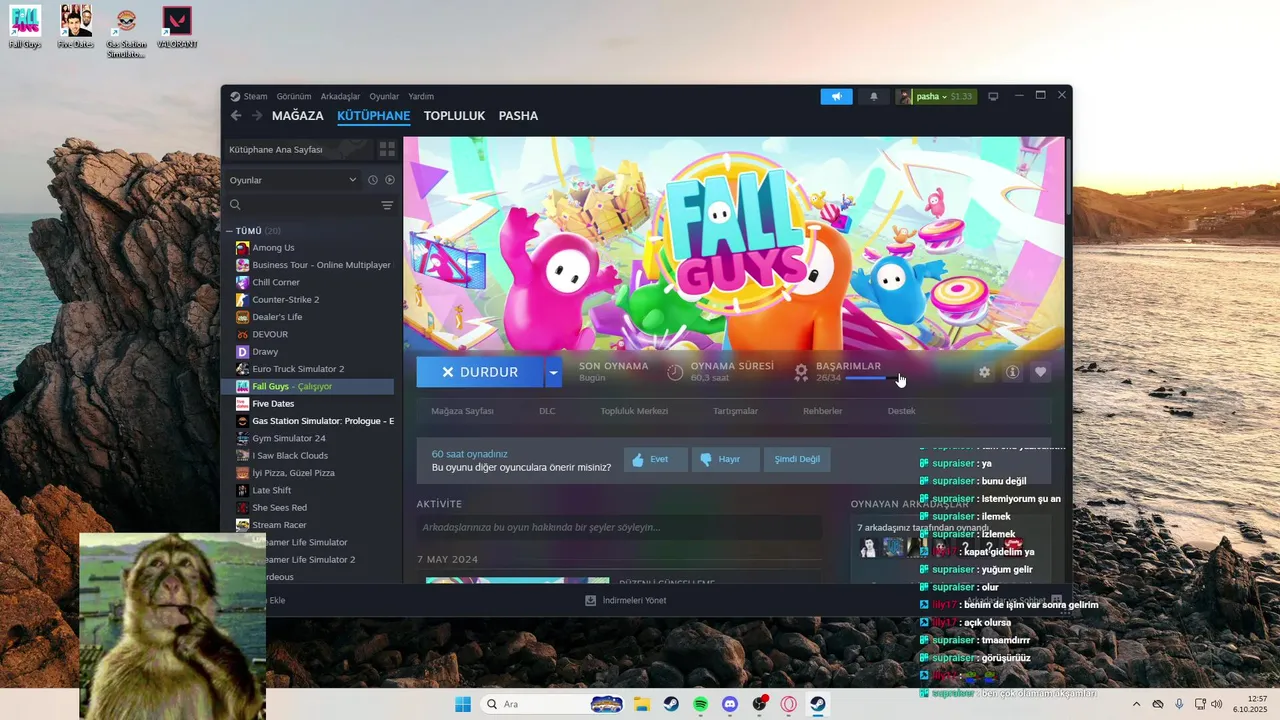The image size is (1280, 720).
Task: Open the Destek link
Action: 901,411
